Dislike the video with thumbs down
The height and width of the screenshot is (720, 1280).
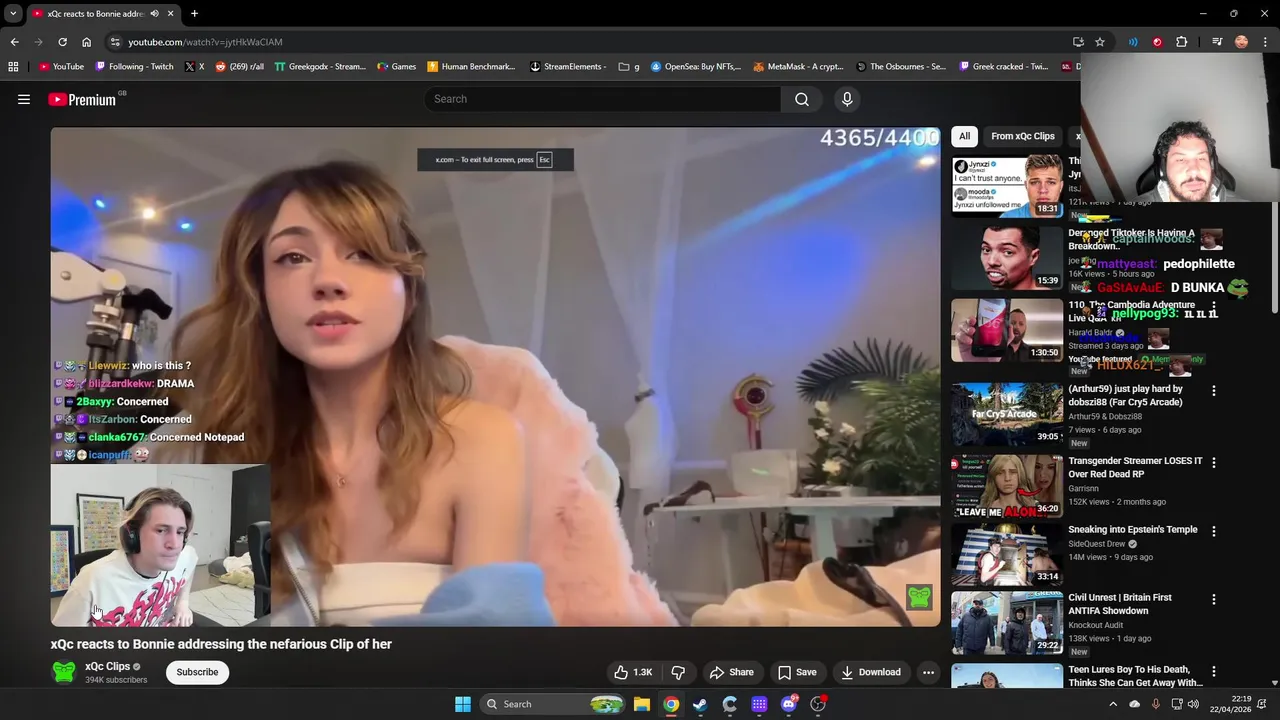tap(678, 672)
